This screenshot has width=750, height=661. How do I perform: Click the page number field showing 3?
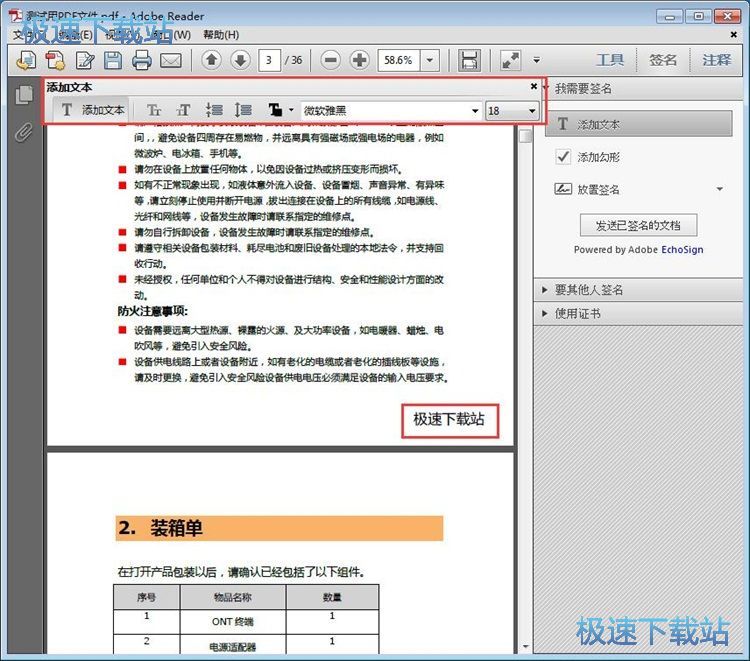pos(269,60)
